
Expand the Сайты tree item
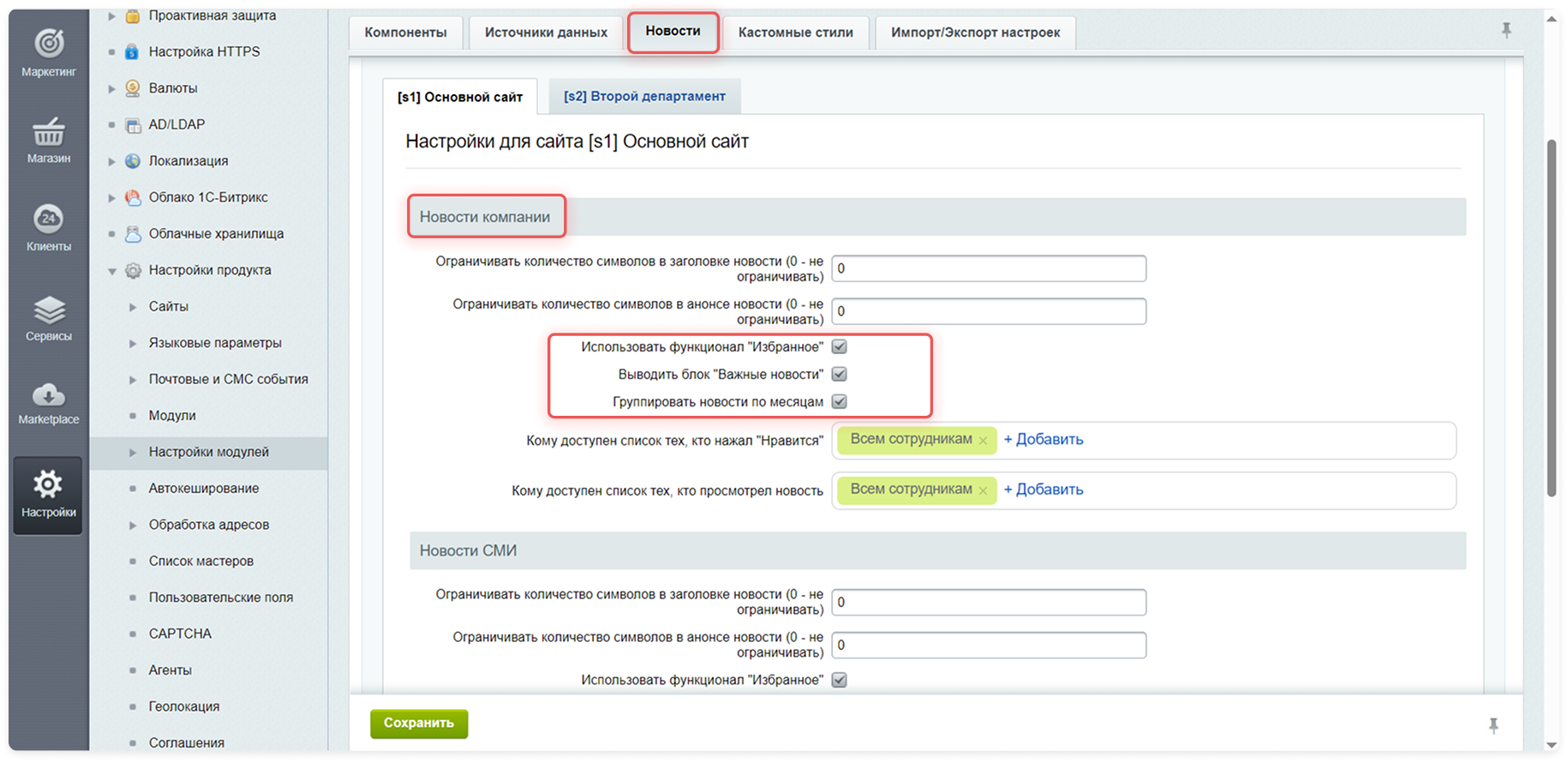[133, 307]
